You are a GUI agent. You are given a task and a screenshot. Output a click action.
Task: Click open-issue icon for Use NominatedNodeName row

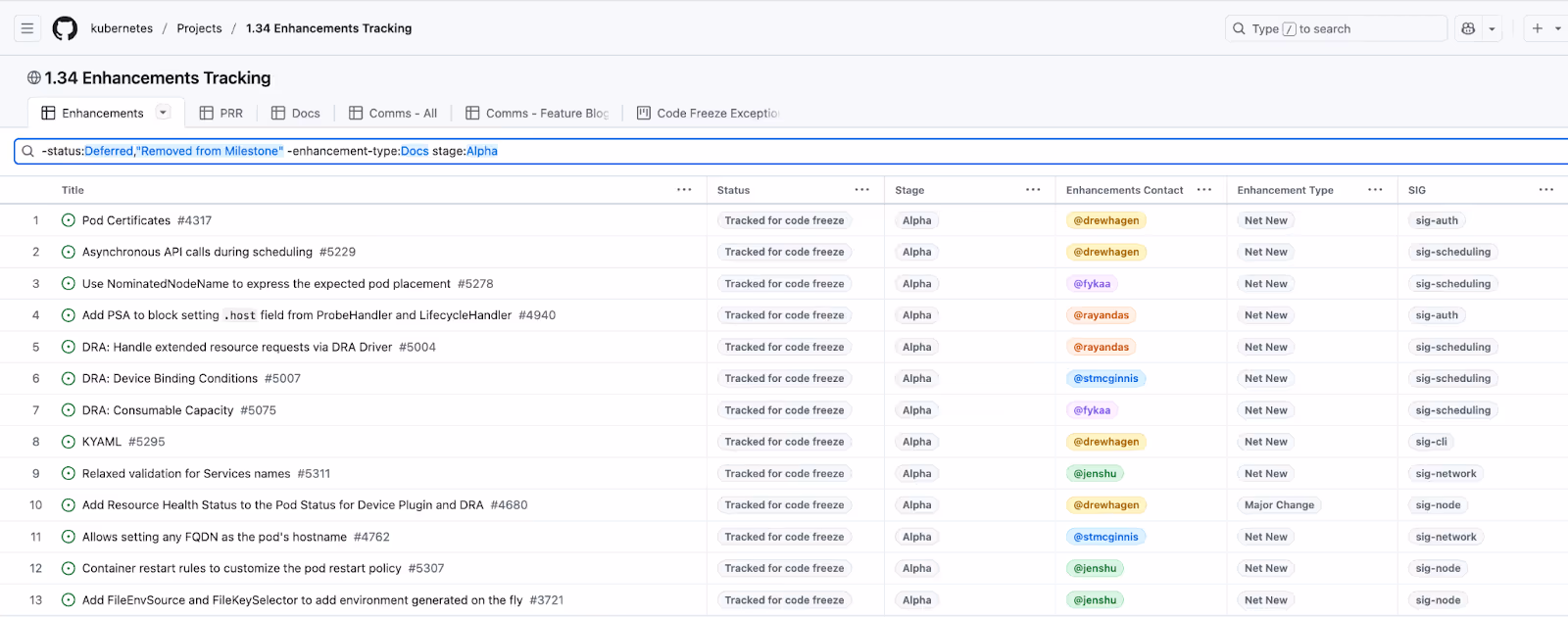tap(69, 284)
